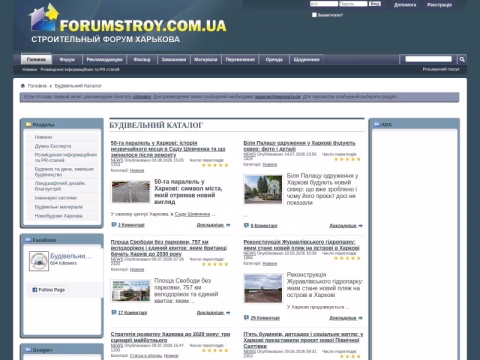Click the Follow Page Facebook button
Viewport: 480px width, 360px height.
pyautogui.click(x=49, y=290)
